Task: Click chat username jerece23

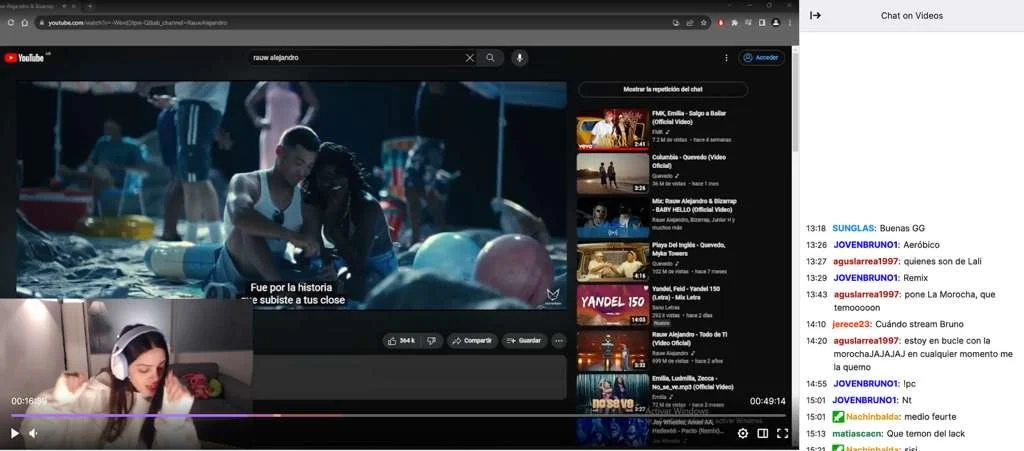Action: pos(851,324)
